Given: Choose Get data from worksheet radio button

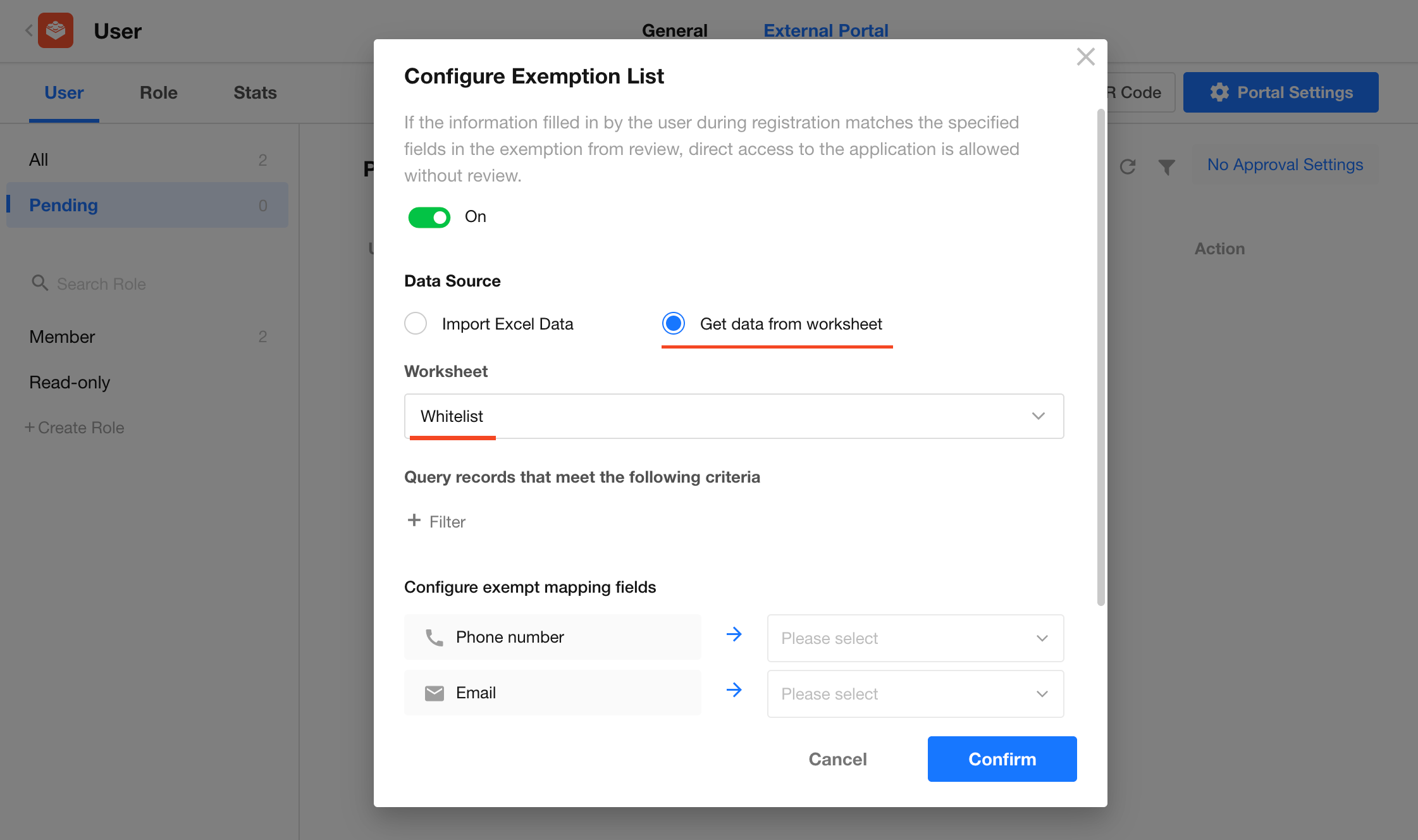Looking at the screenshot, I should click(674, 323).
